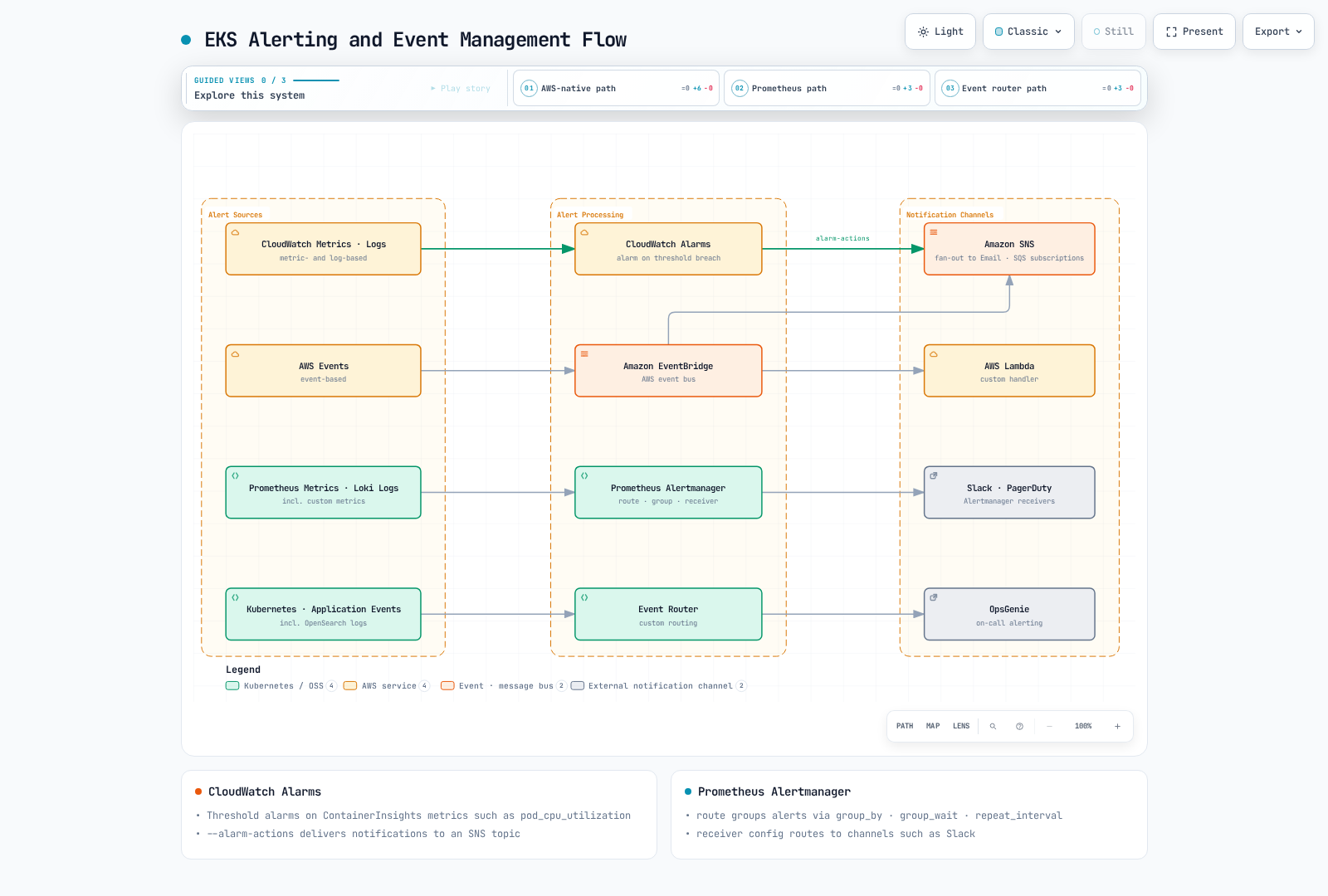
Task: Select the AWS-native path guided view
Action: 616,88
